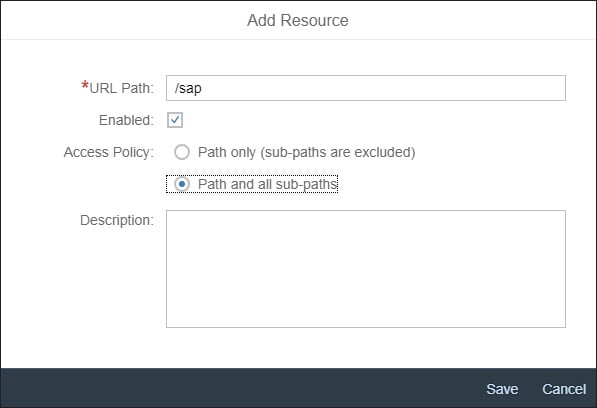Uncheck the Enabled checkbox

pyautogui.click(x=175, y=120)
